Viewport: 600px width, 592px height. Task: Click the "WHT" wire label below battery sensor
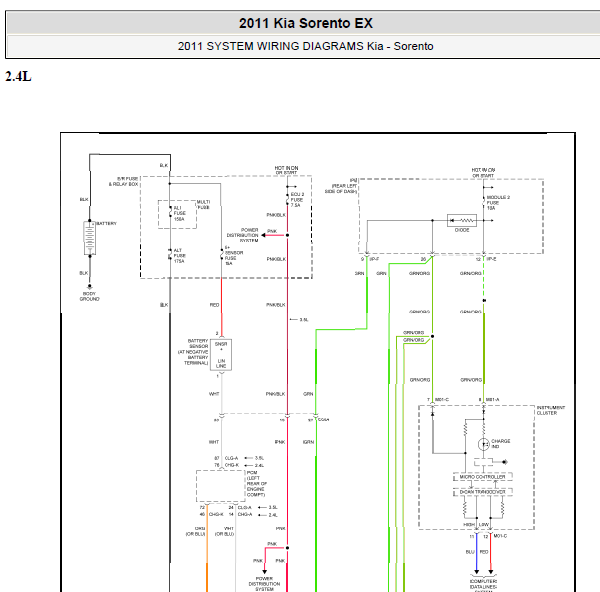(x=214, y=394)
